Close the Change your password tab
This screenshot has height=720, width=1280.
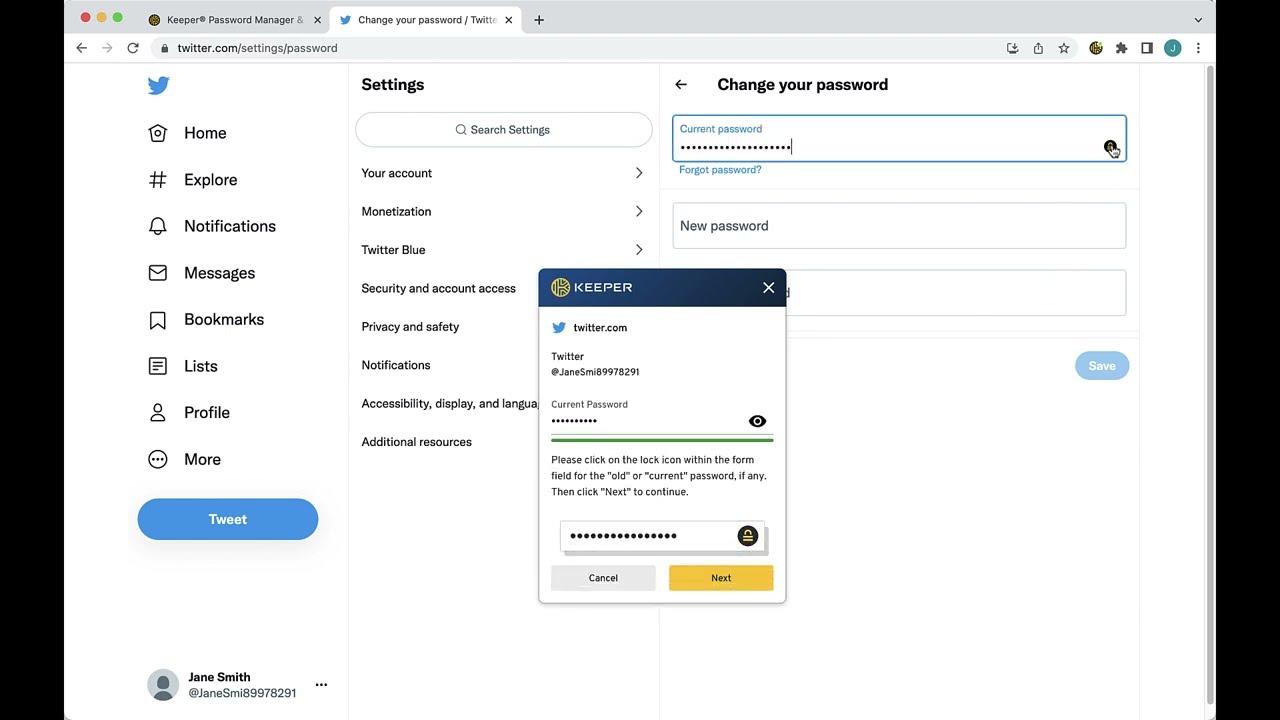[508, 20]
